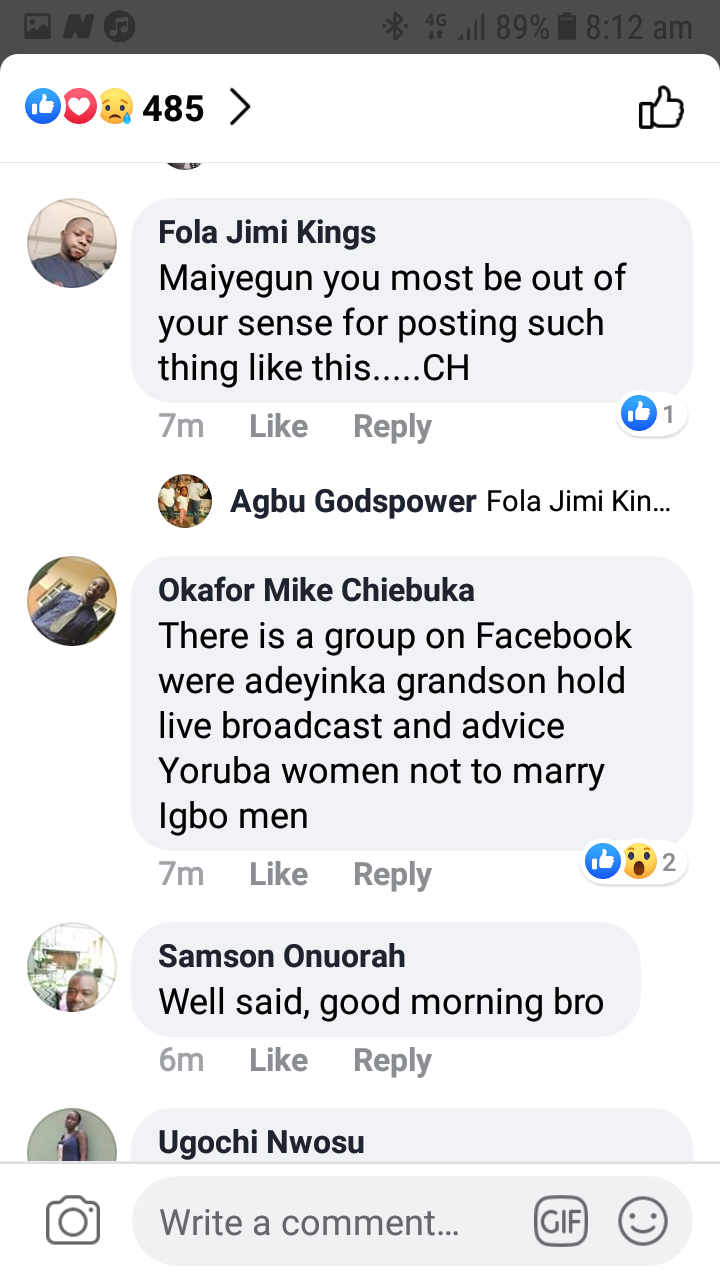Reply to Fola Jimi Kings' comment
Image resolution: width=720 pixels, height=1280 pixels.
pos(392,427)
